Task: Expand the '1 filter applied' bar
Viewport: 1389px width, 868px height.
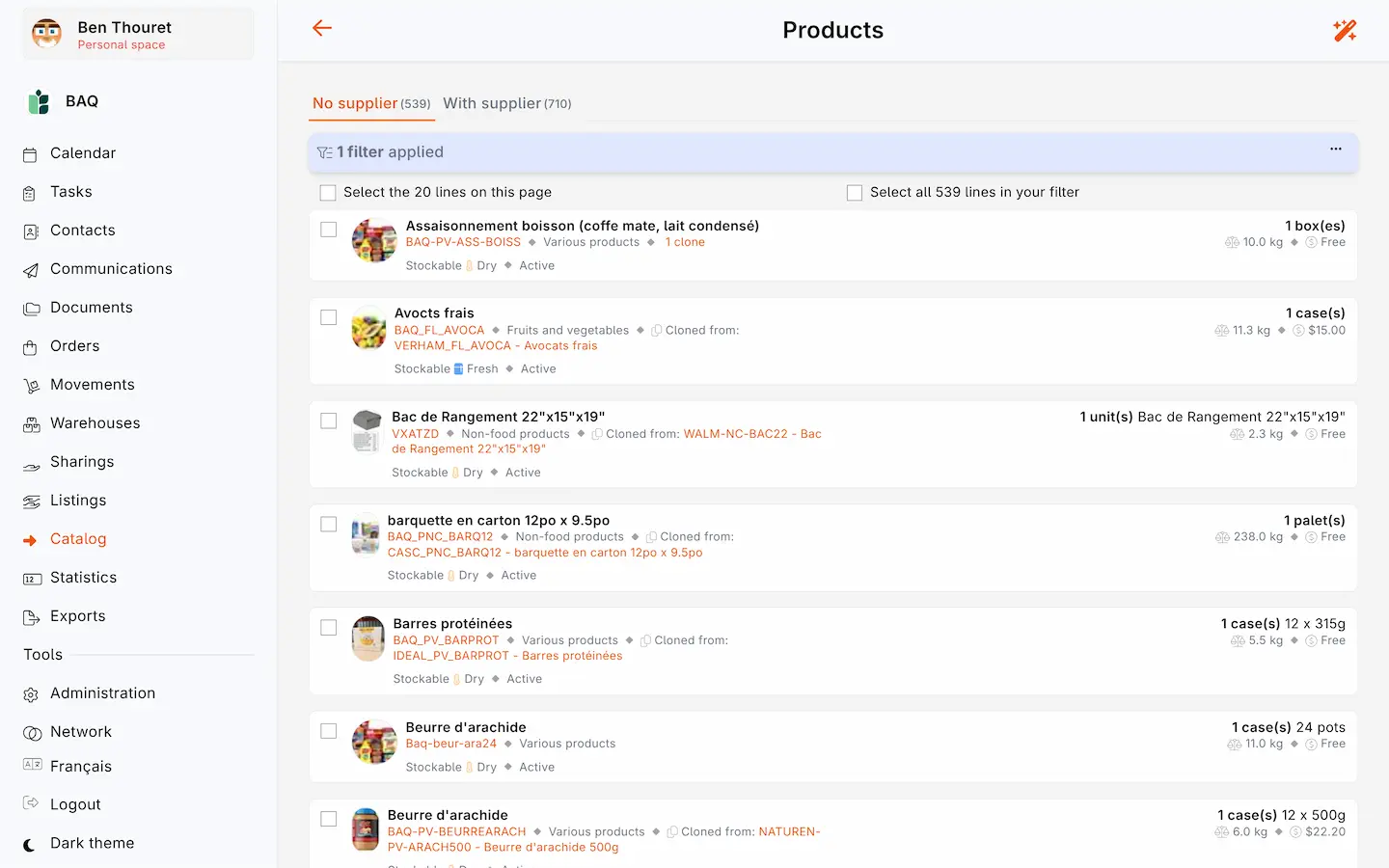Action: [833, 152]
